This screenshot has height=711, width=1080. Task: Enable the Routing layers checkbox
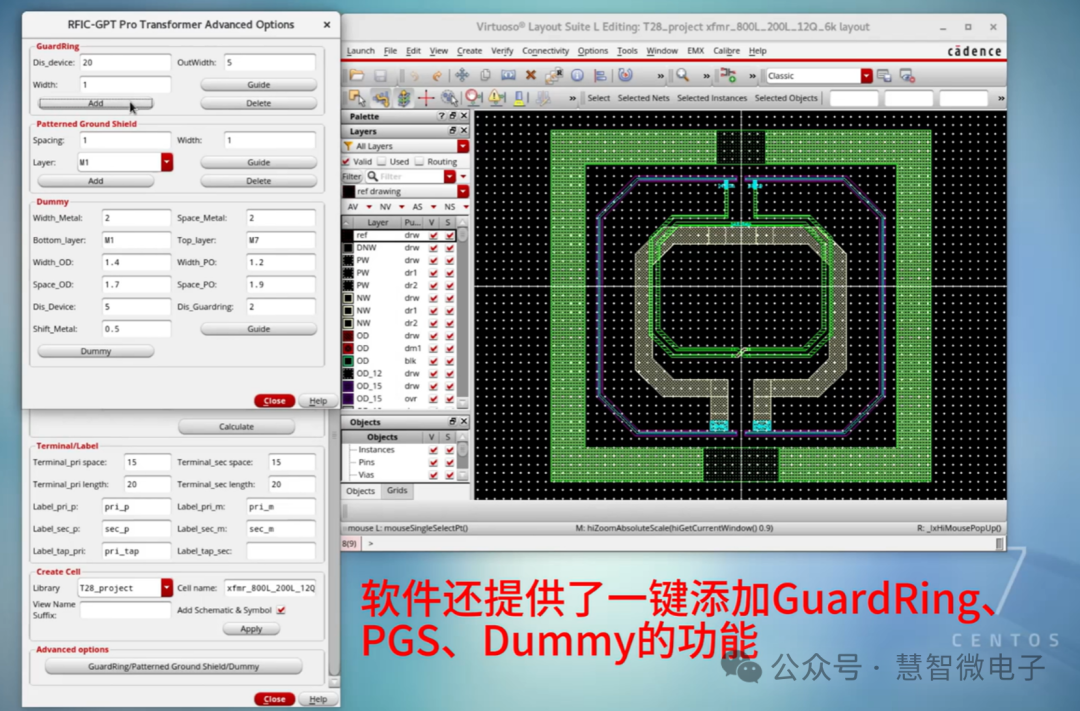419,161
